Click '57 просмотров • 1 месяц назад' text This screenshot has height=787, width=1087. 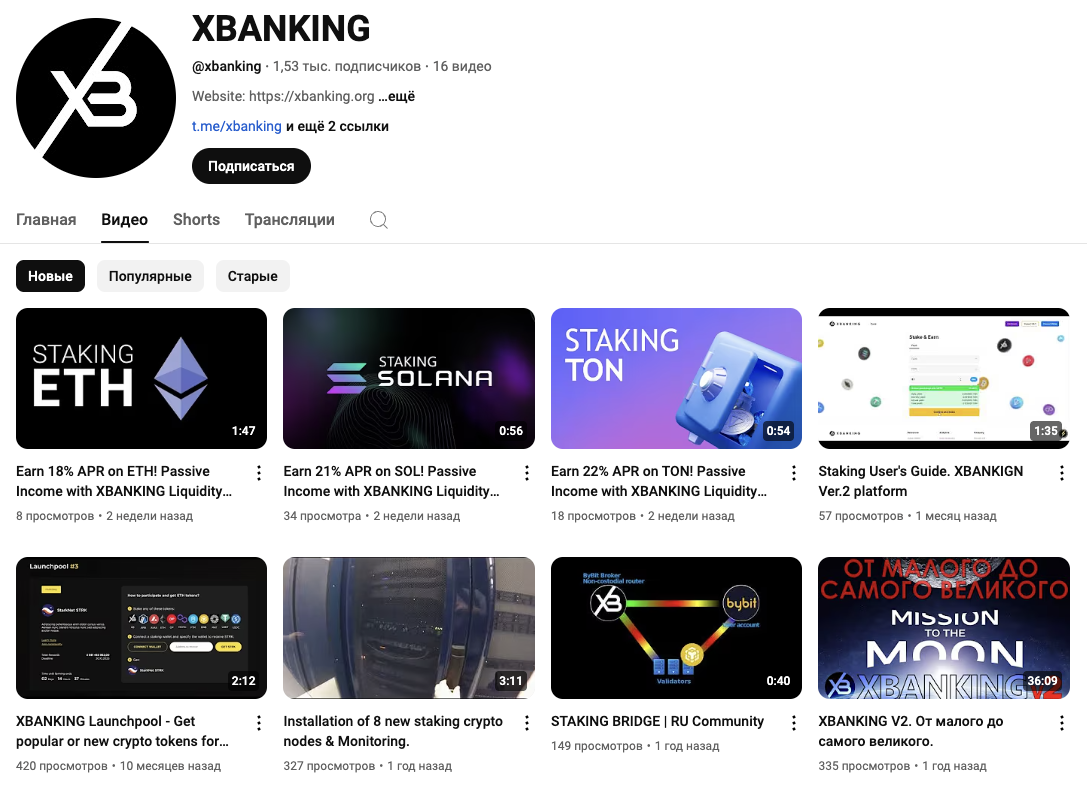(x=907, y=516)
